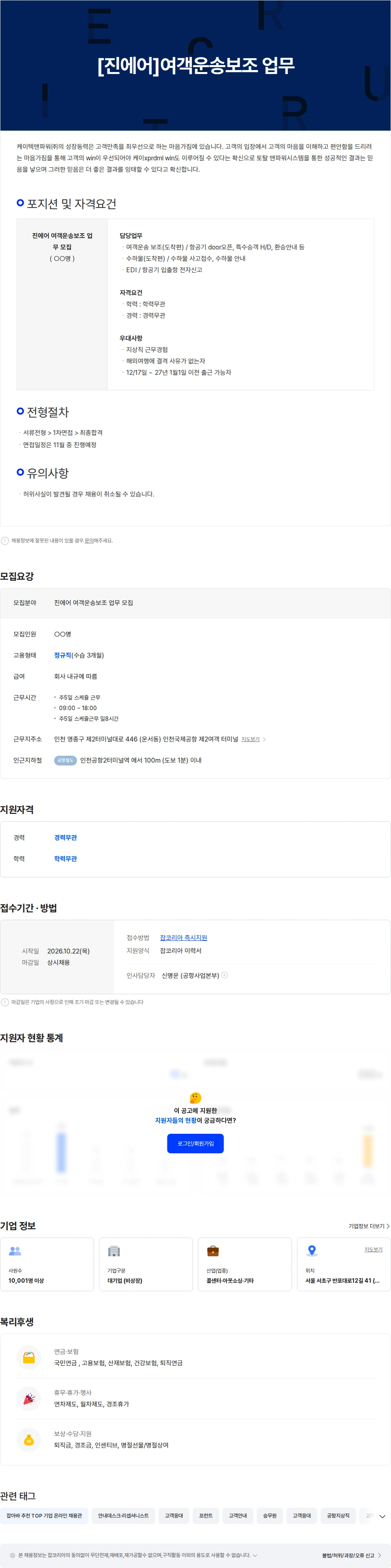Click the blue 학력무관 text in 지원자격
The height and width of the screenshot is (1568, 391).
pyautogui.click(x=65, y=858)
